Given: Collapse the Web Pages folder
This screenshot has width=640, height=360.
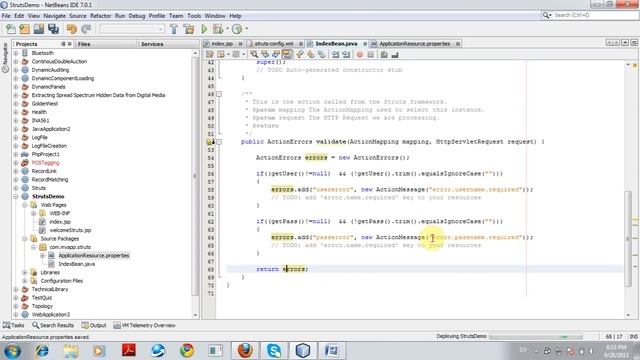Looking at the screenshot, I should (25, 205).
